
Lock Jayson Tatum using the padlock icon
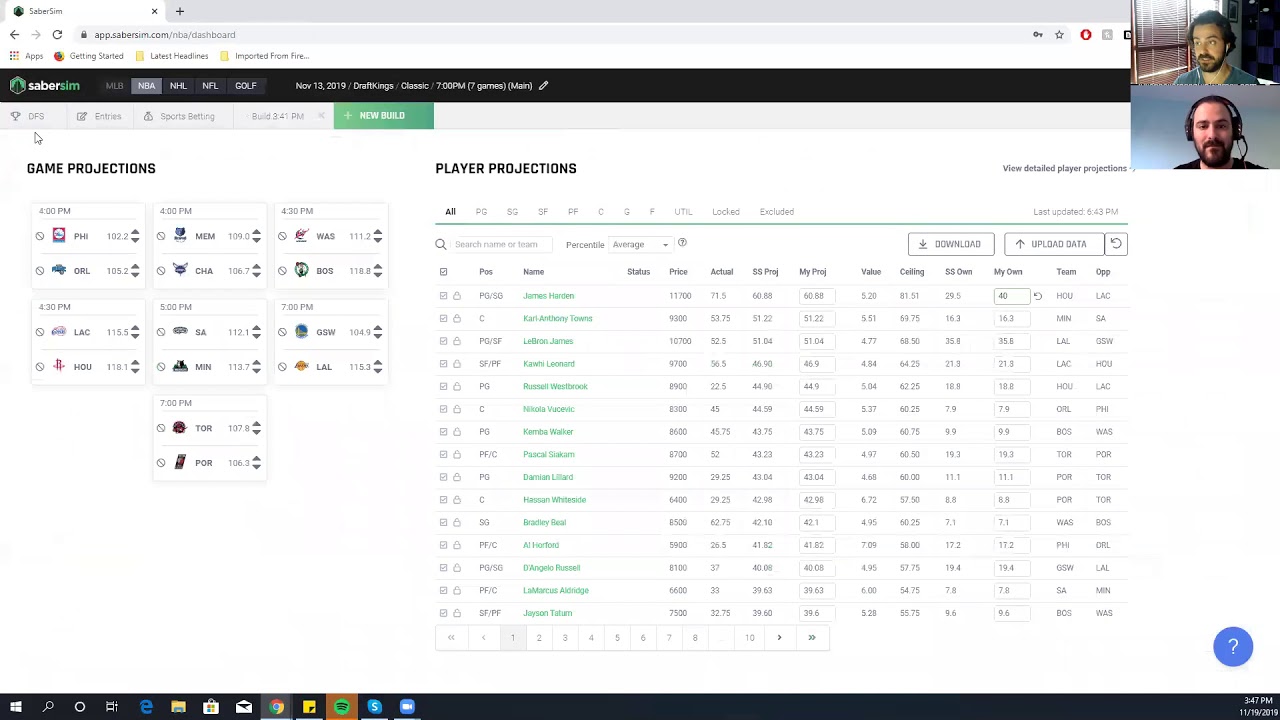[x=457, y=613]
